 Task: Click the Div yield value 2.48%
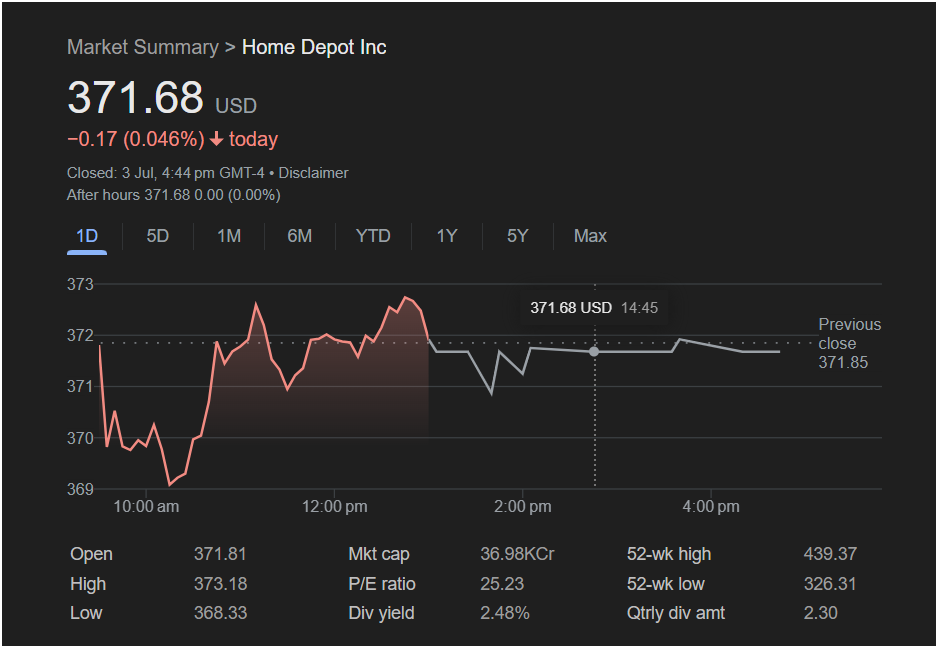tap(505, 613)
